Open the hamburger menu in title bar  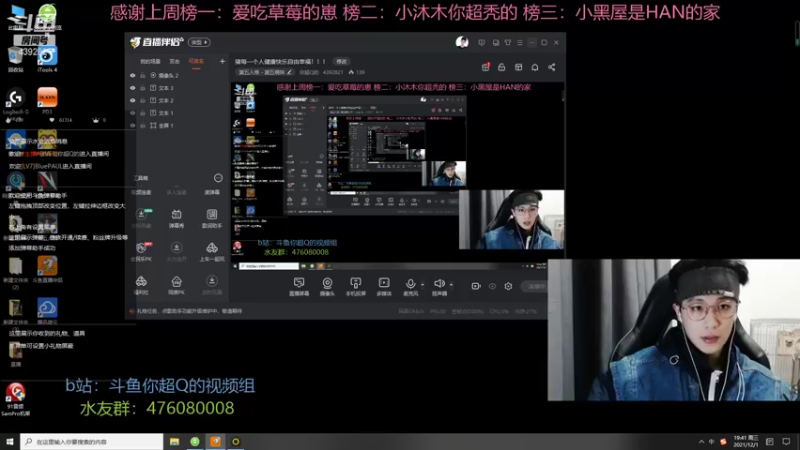click(520, 43)
